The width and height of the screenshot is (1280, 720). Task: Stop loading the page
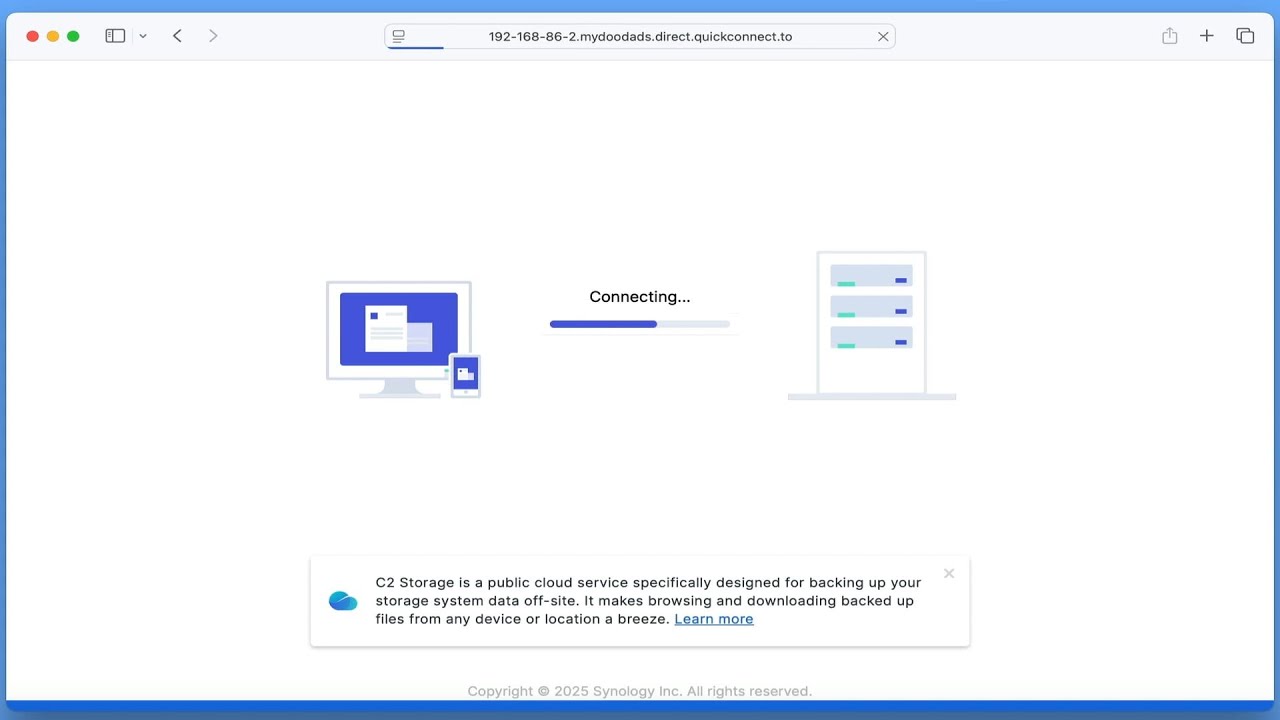pos(883,36)
